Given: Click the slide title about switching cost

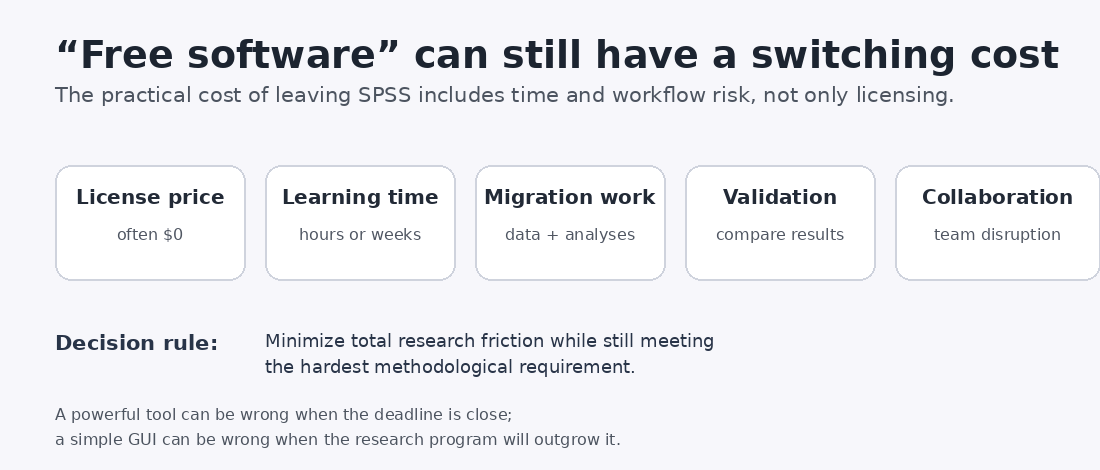Looking at the screenshot, I should pyautogui.click(x=557, y=55).
